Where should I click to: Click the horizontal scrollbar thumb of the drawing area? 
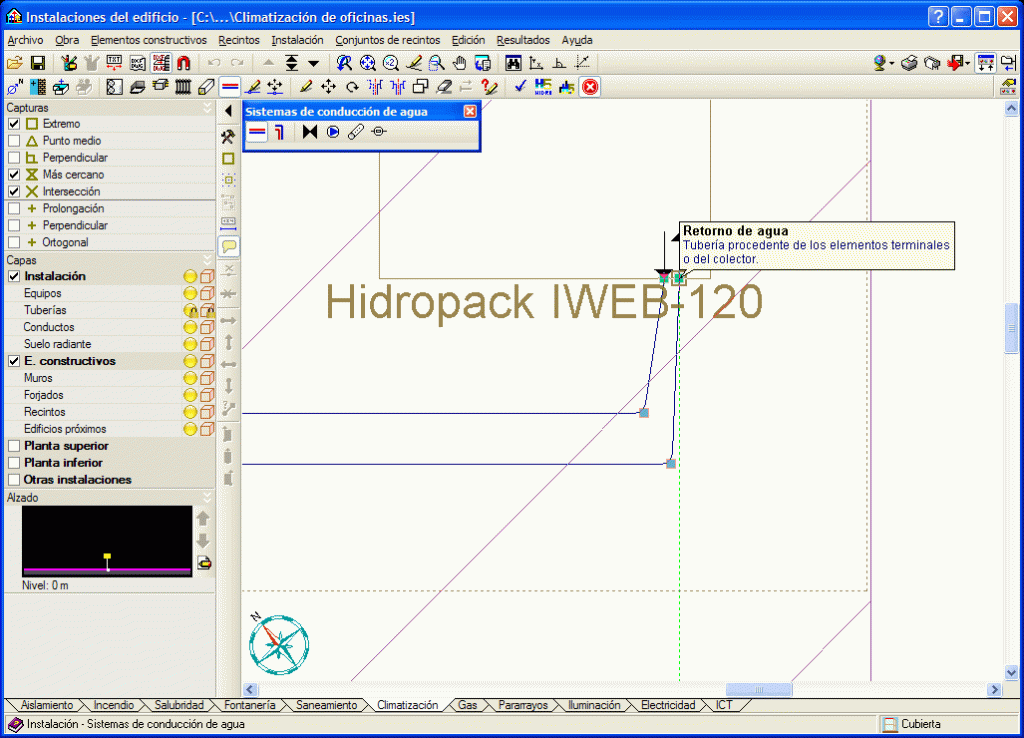click(759, 690)
